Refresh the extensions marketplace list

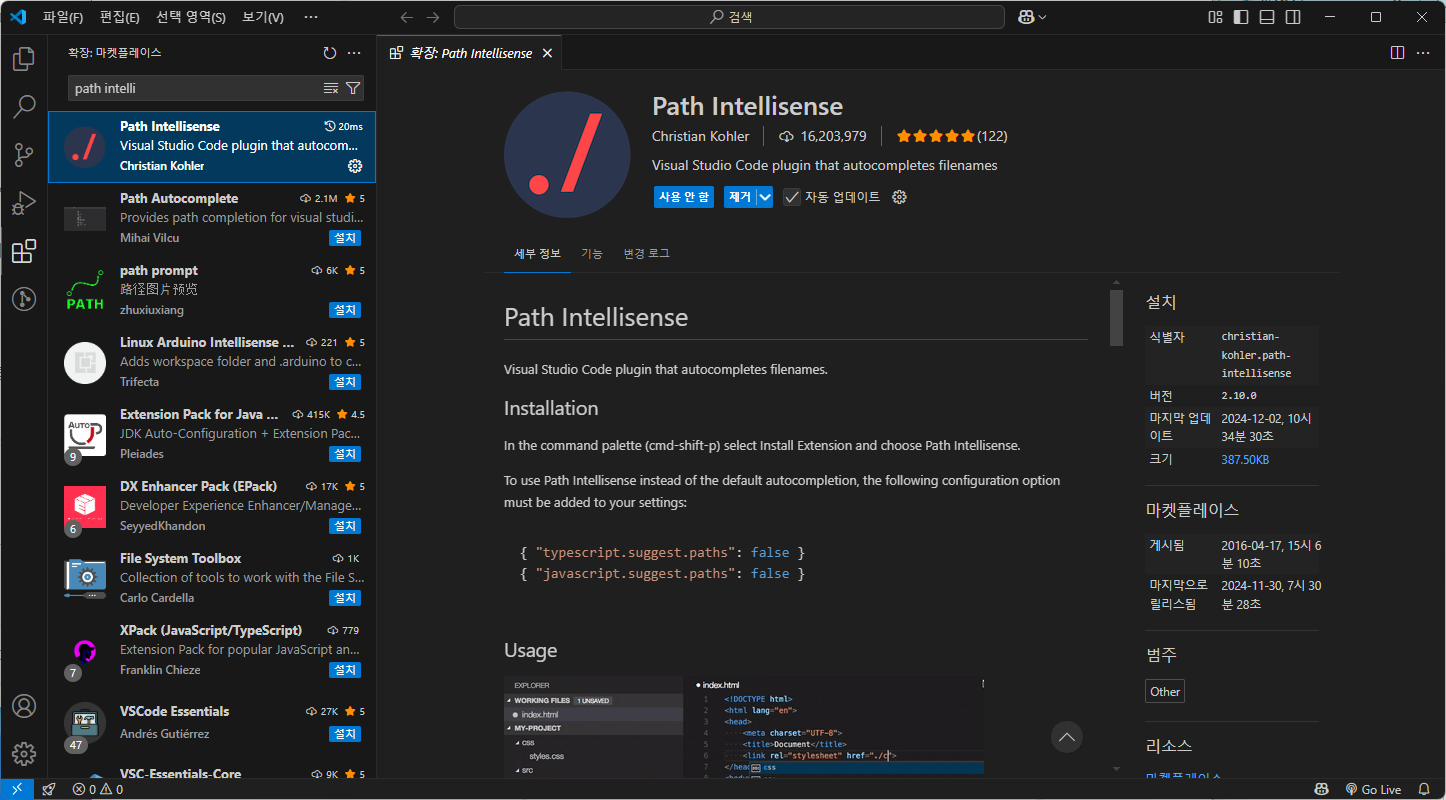[x=330, y=53]
